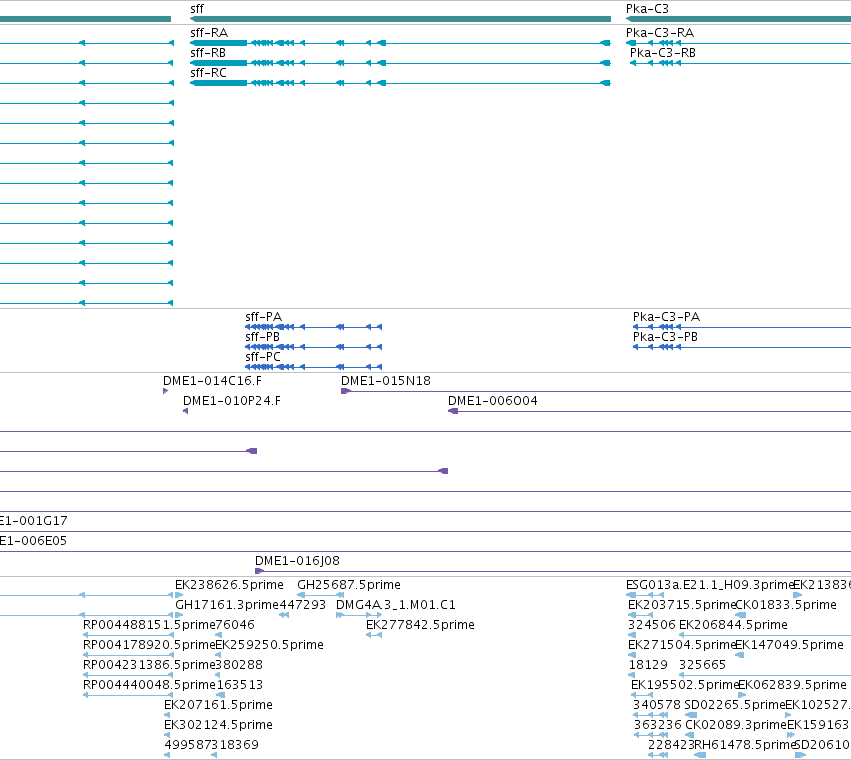851x760 pixels.
Task: Select the DME1-006O04 feature label
Action: click(x=493, y=401)
